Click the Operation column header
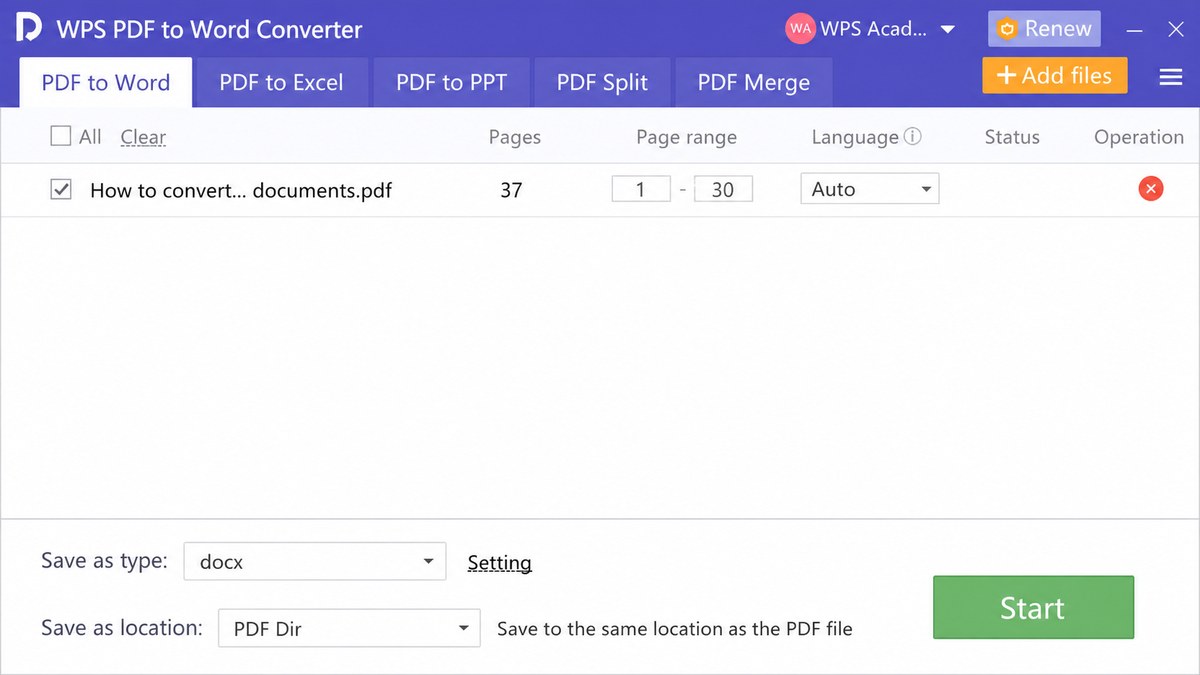 pos(1139,137)
